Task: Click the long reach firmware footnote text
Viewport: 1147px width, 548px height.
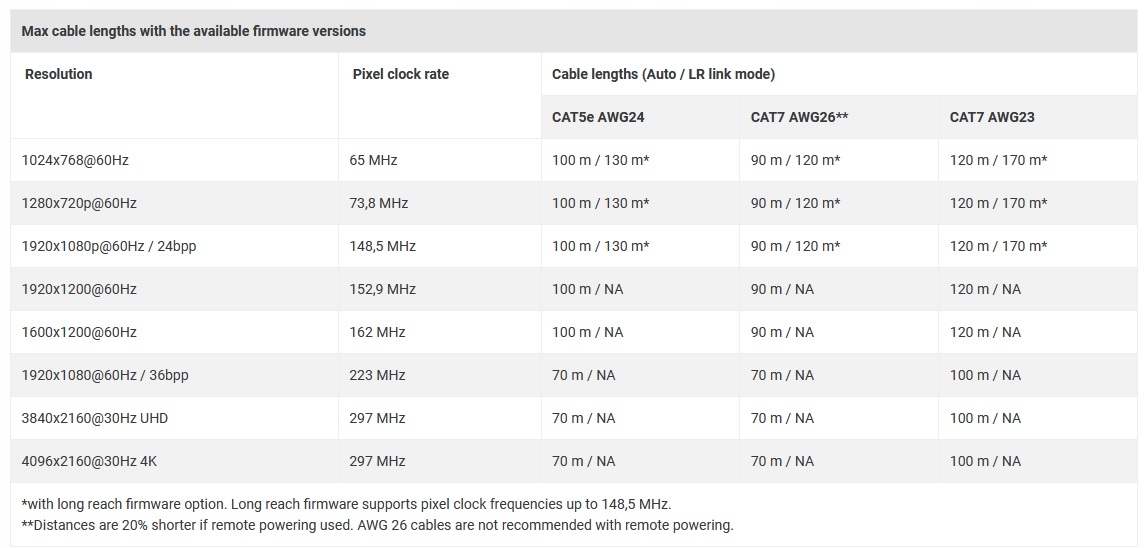Action: pyautogui.click(x=346, y=504)
